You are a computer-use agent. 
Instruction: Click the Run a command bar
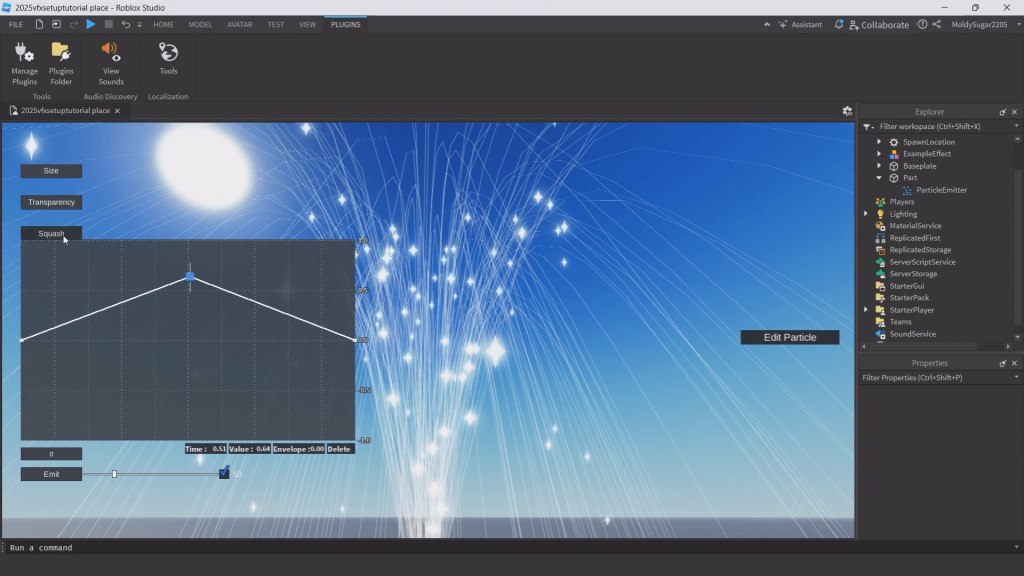(509, 548)
